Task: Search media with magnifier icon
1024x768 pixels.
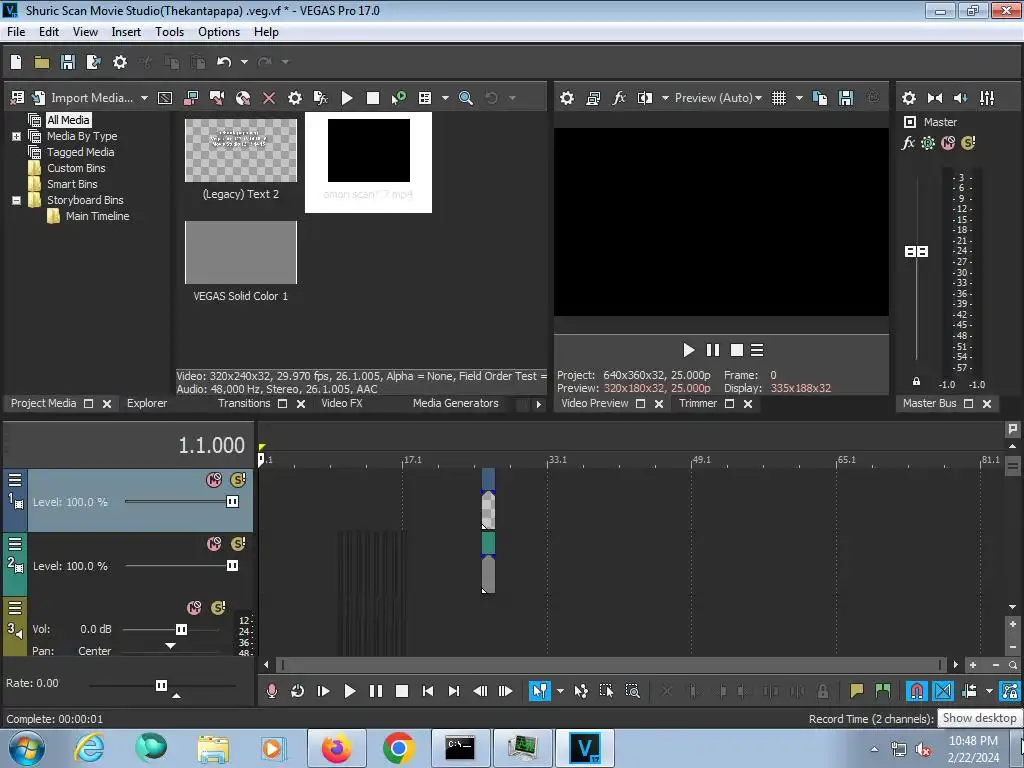Action: tap(466, 98)
